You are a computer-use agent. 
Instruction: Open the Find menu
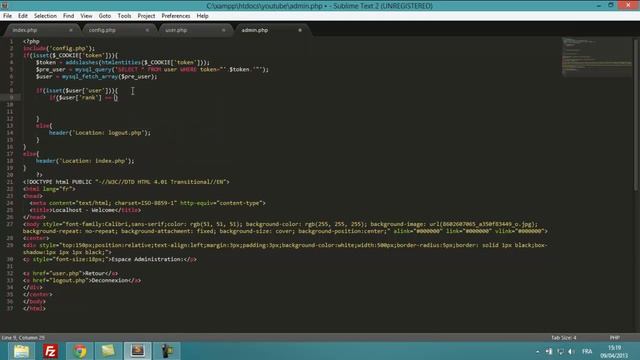pos(69,16)
